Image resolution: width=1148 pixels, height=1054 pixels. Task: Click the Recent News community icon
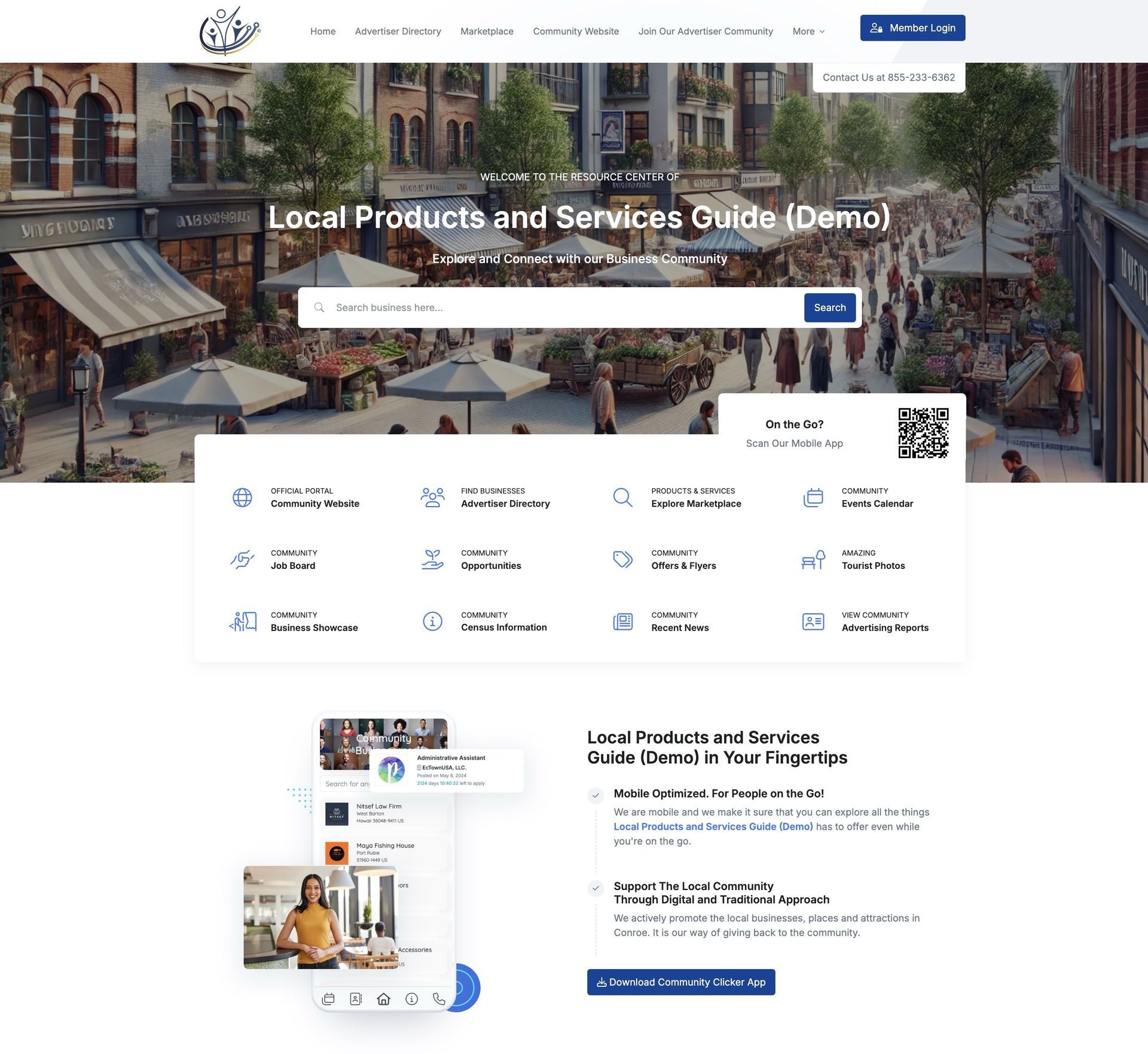pos(621,620)
